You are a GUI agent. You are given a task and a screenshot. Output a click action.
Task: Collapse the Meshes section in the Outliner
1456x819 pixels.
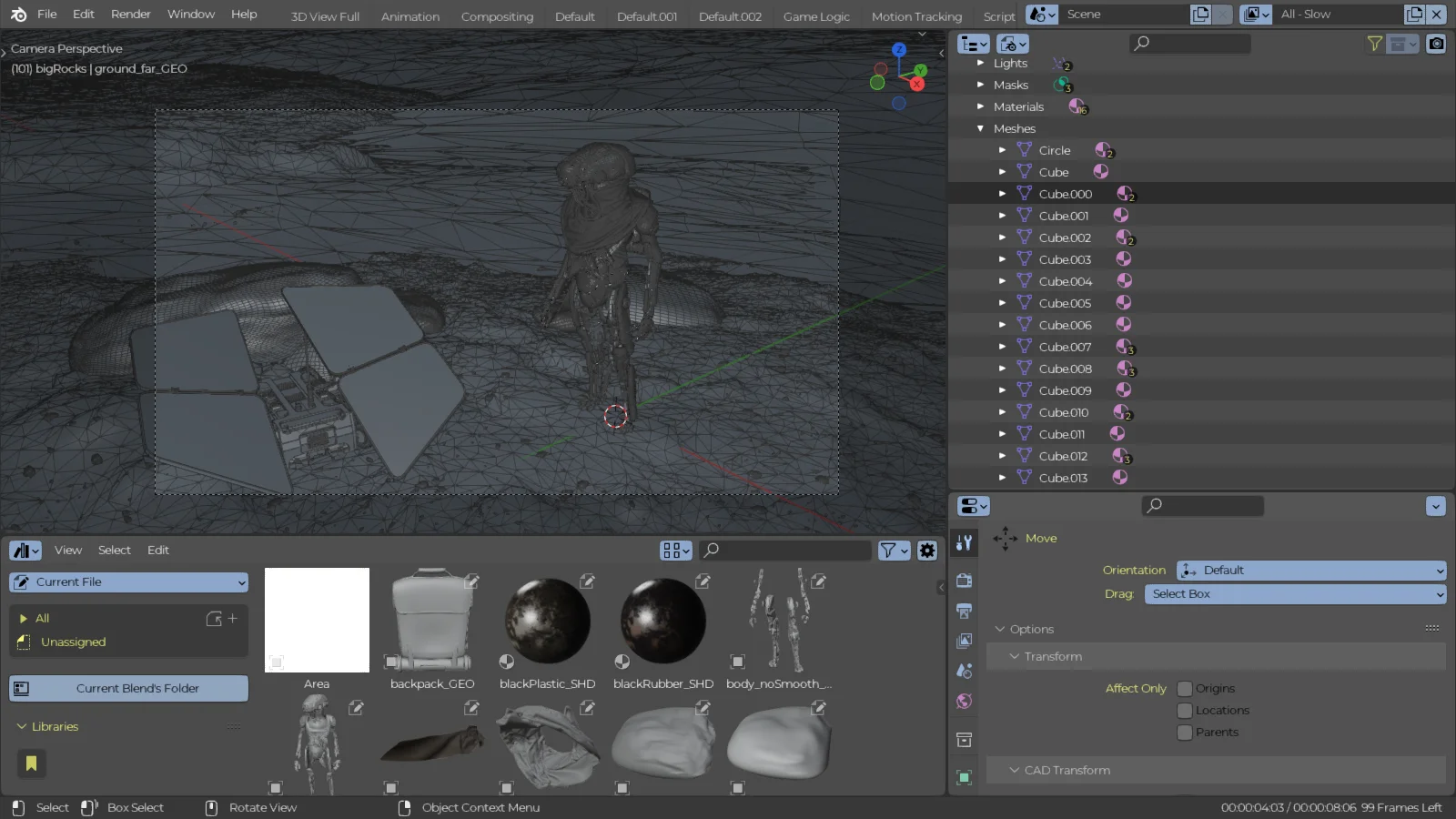point(981,128)
